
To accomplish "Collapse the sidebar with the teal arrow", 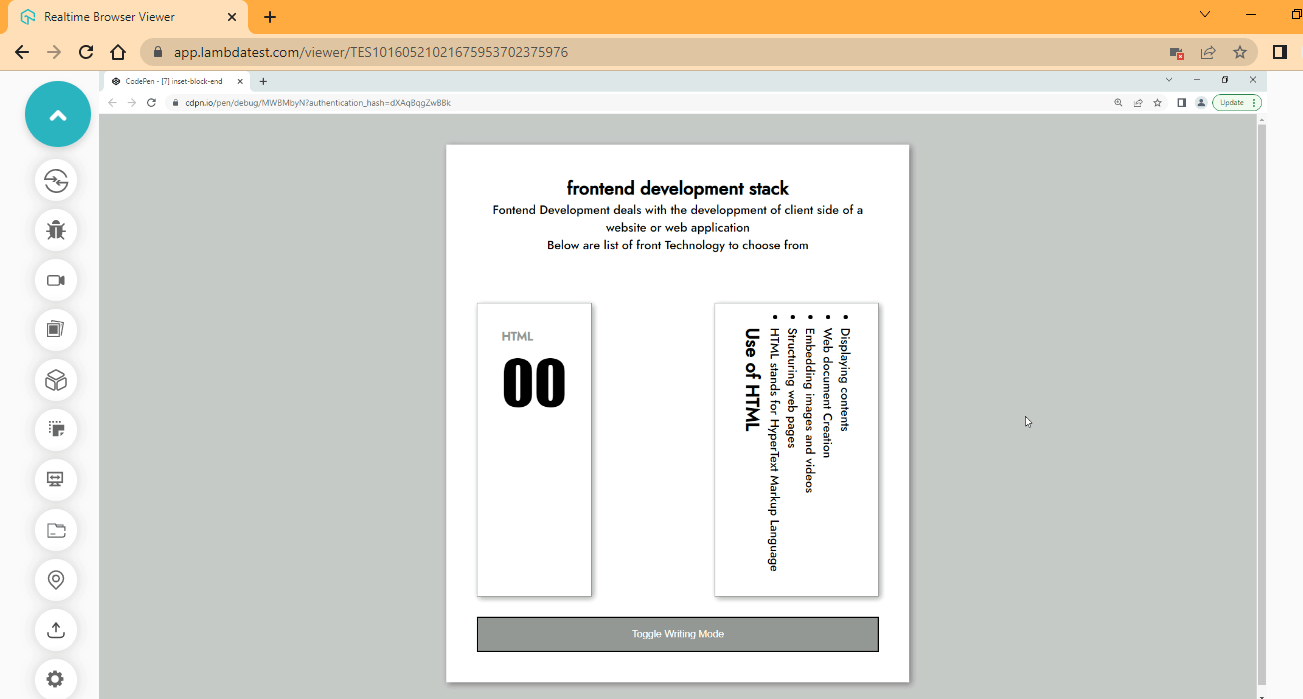I will [x=57, y=114].
